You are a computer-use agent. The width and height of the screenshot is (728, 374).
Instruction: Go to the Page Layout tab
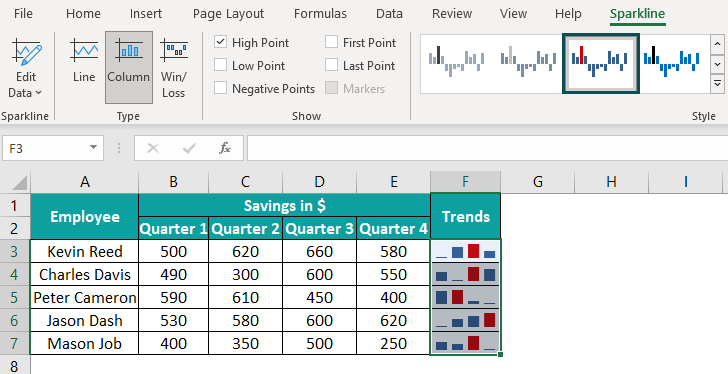click(228, 14)
